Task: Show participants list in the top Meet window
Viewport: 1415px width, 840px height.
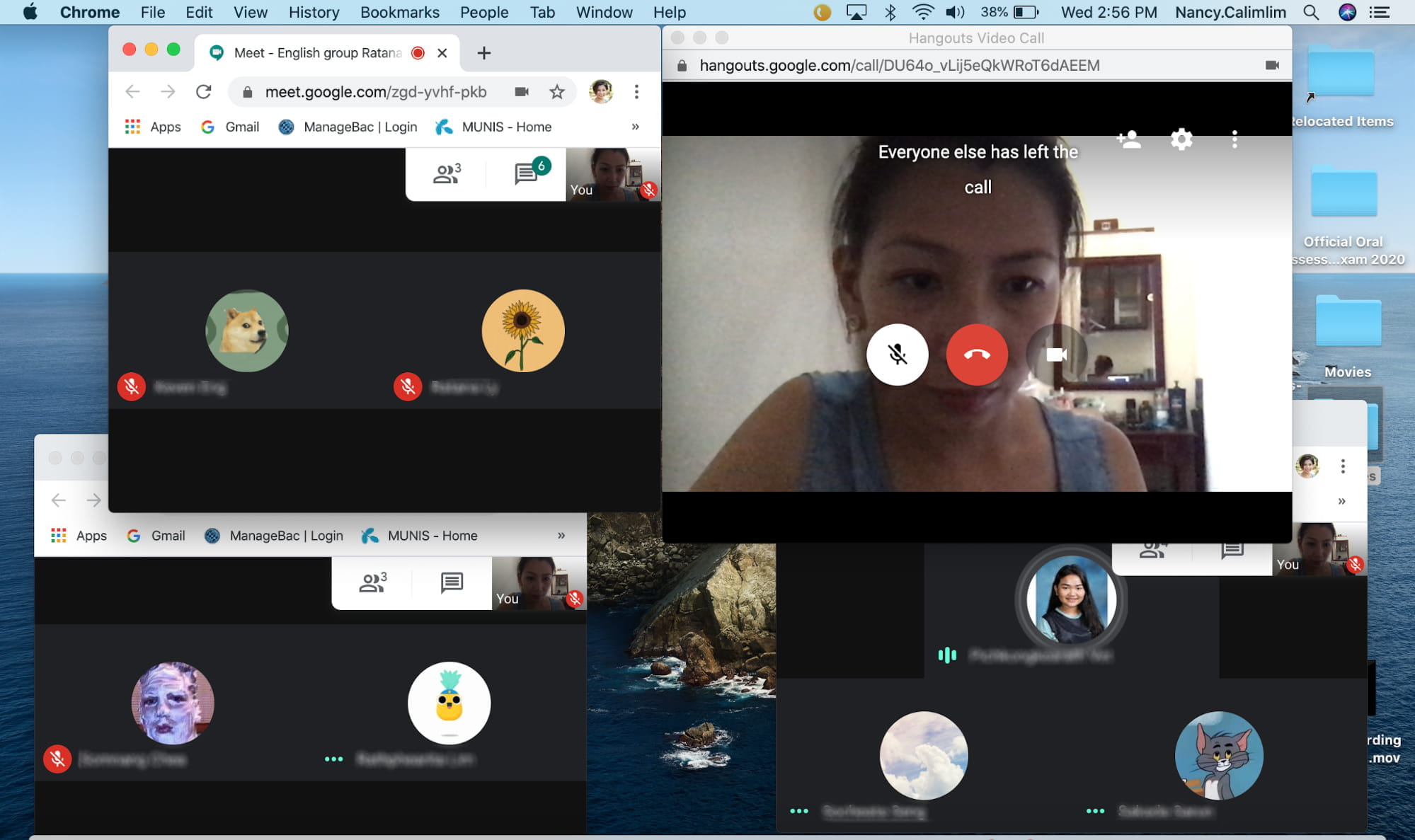Action: tap(447, 173)
